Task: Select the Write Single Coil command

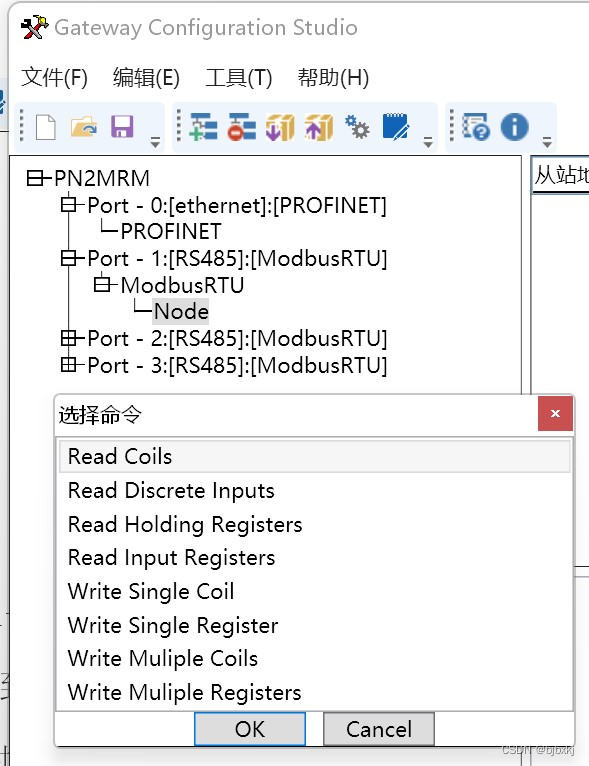Action: (x=315, y=591)
